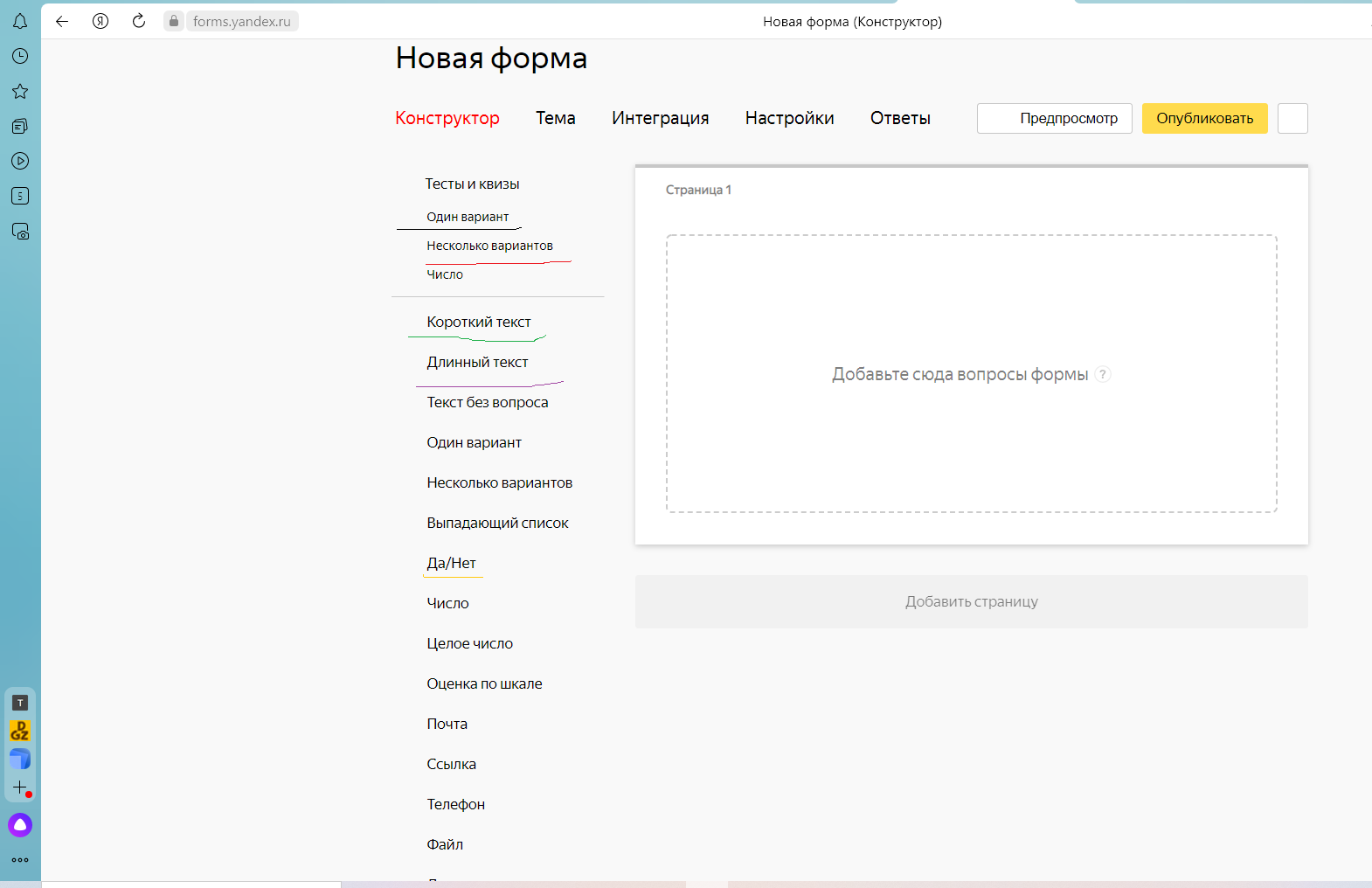Click the plus icon to add sidebar app

click(x=20, y=787)
